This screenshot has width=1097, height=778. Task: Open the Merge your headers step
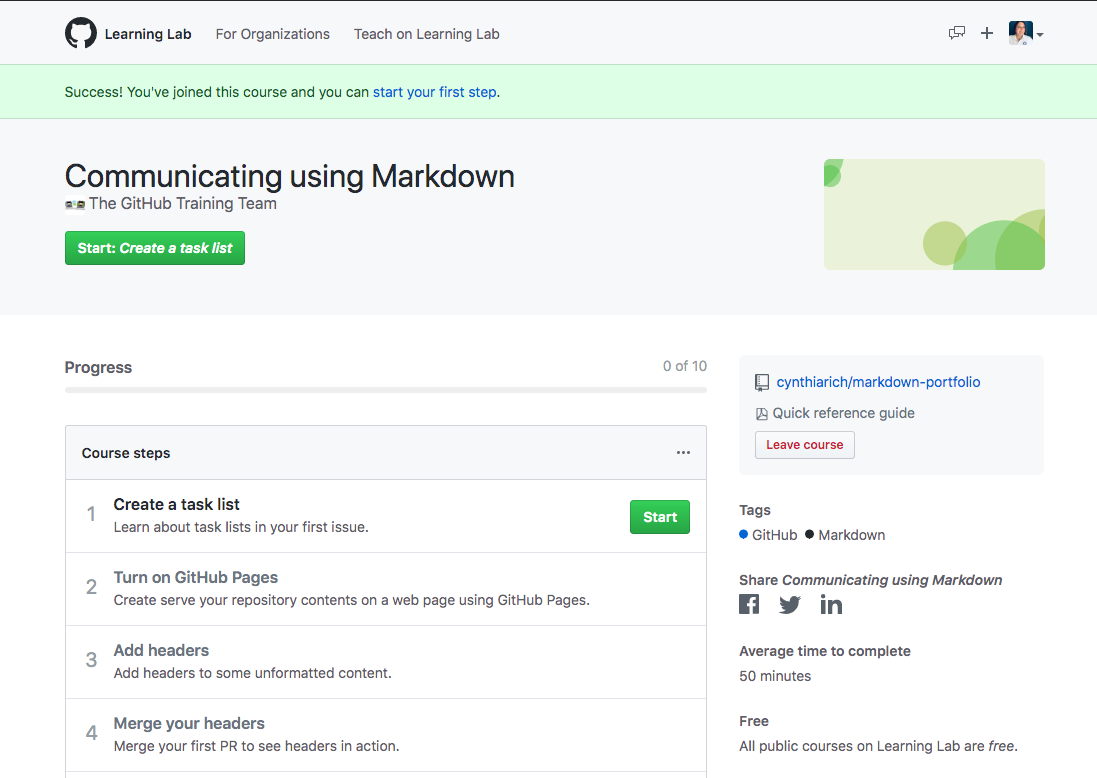pyautogui.click(x=190, y=723)
